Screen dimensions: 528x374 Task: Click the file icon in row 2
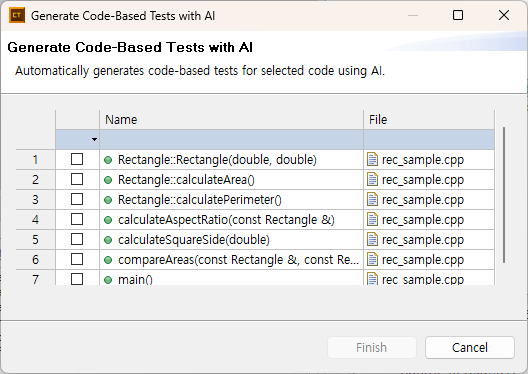point(372,179)
